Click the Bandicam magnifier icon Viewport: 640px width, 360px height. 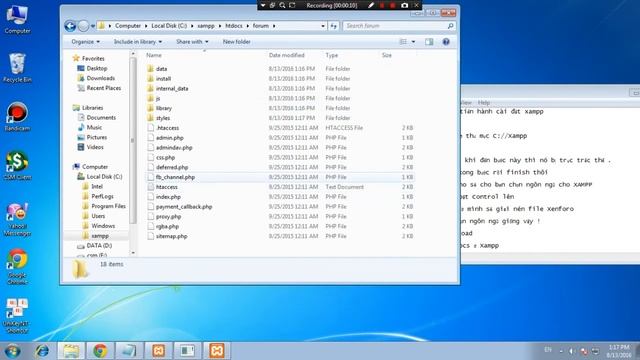click(x=282, y=5)
